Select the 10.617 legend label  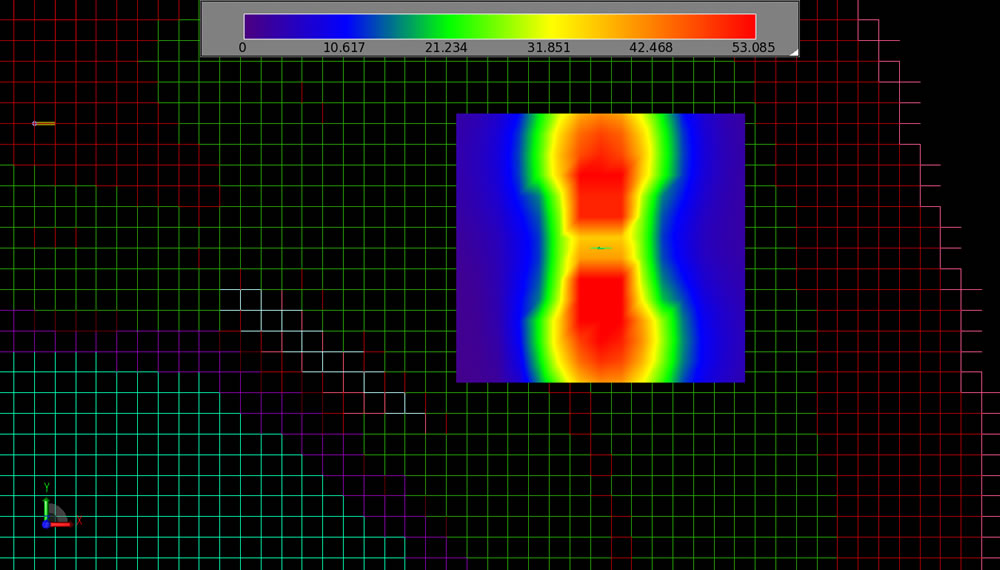[x=344, y=48]
